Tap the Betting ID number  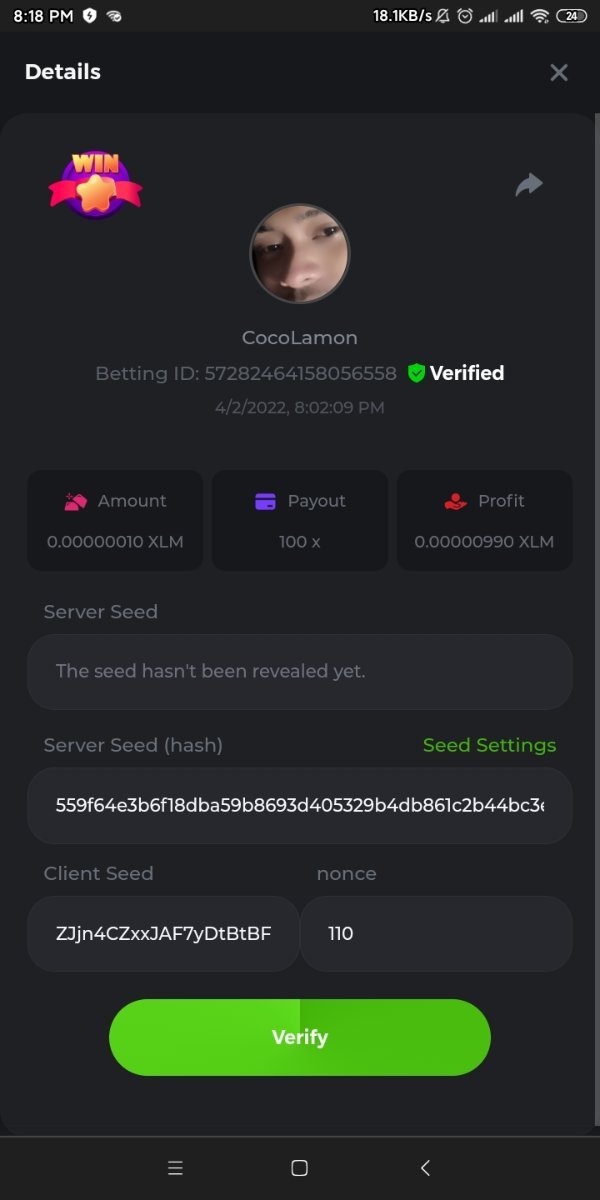pyautogui.click(x=300, y=373)
